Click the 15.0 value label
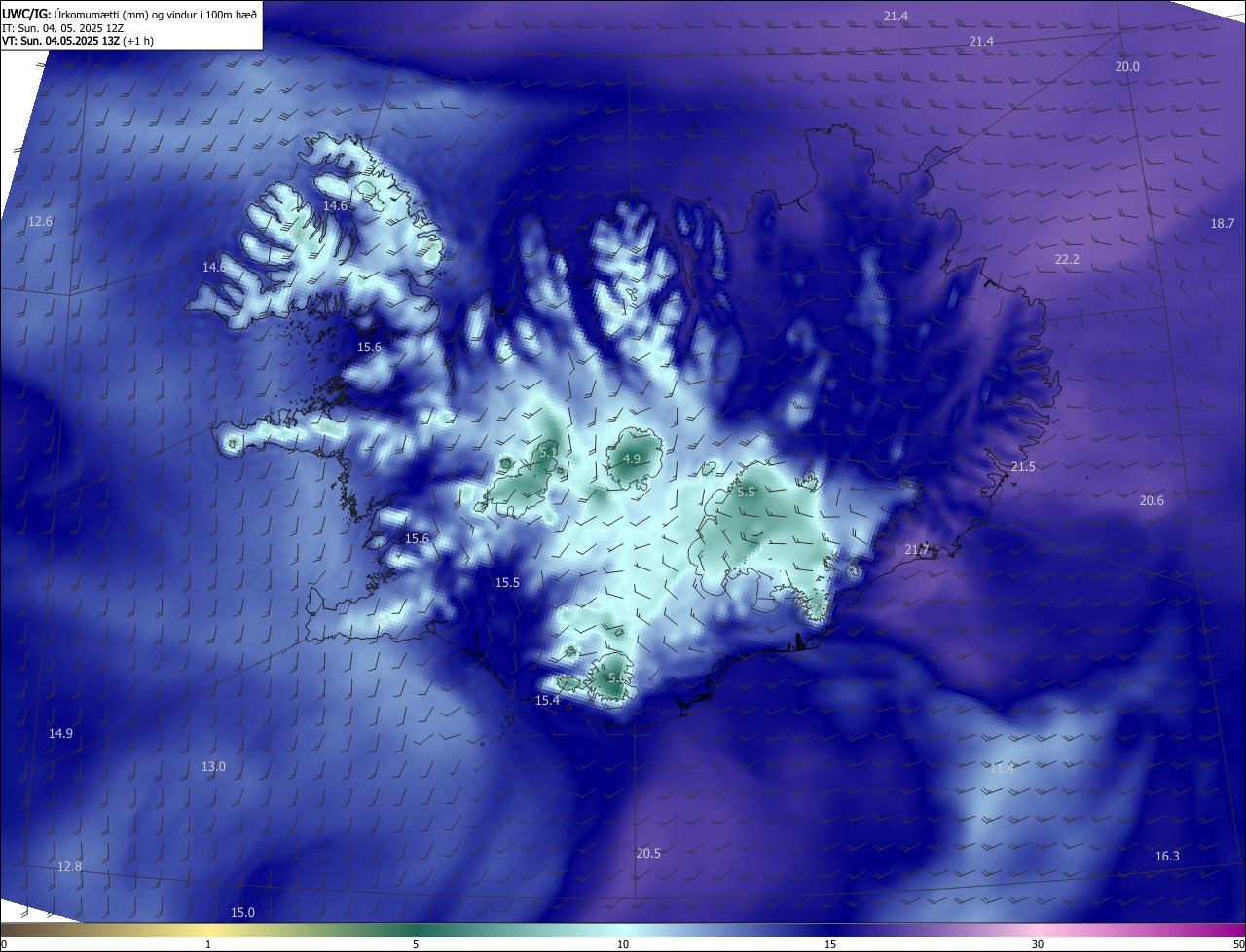This screenshot has width=1246, height=952. [x=242, y=913]
